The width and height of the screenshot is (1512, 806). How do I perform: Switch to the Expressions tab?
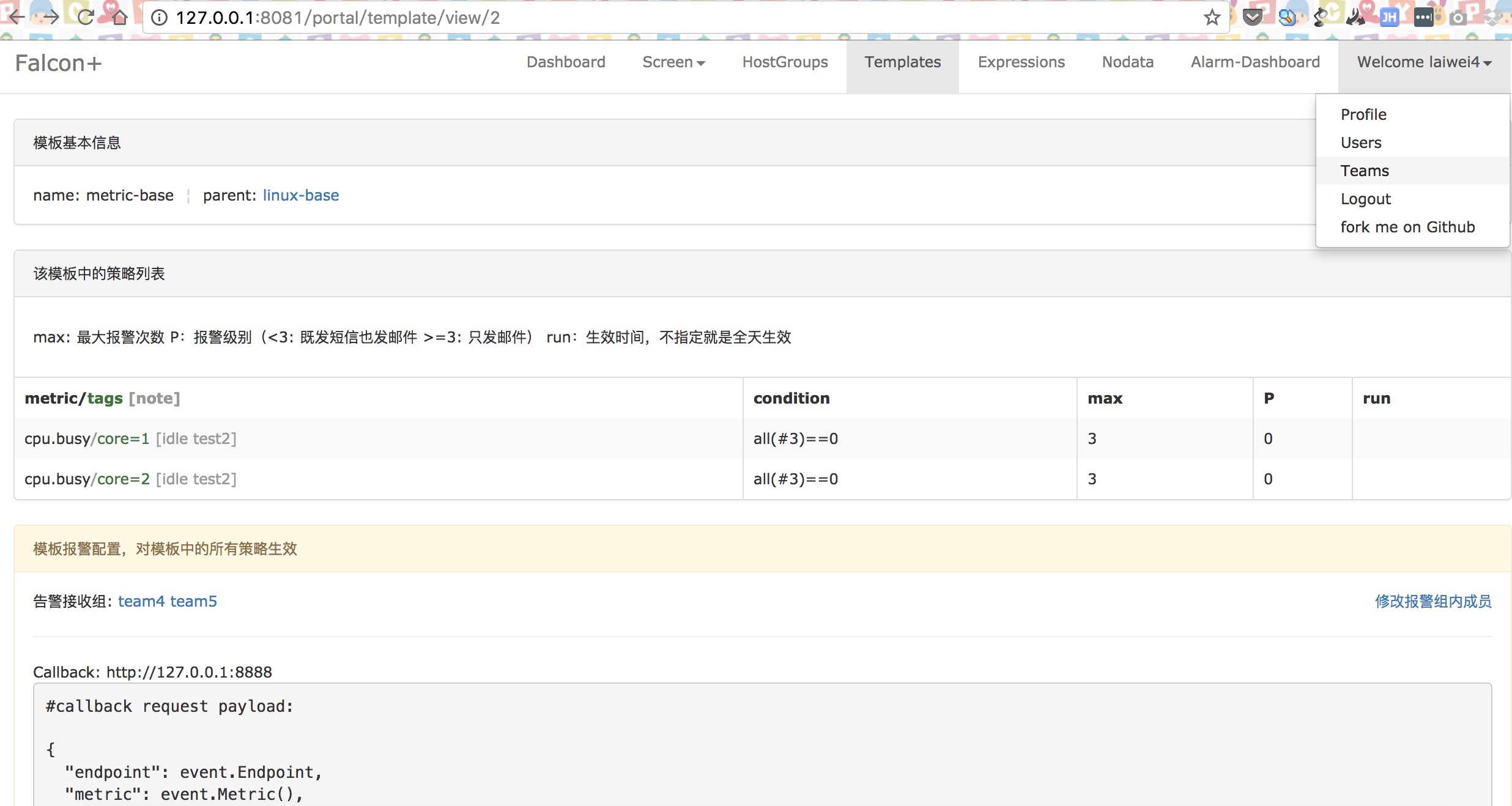click(1021, 62)
